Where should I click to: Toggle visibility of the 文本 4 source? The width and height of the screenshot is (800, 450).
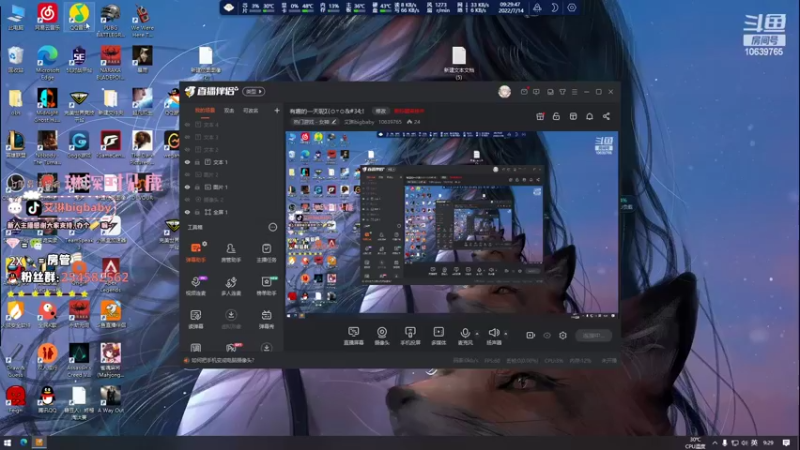click(187, 124)
